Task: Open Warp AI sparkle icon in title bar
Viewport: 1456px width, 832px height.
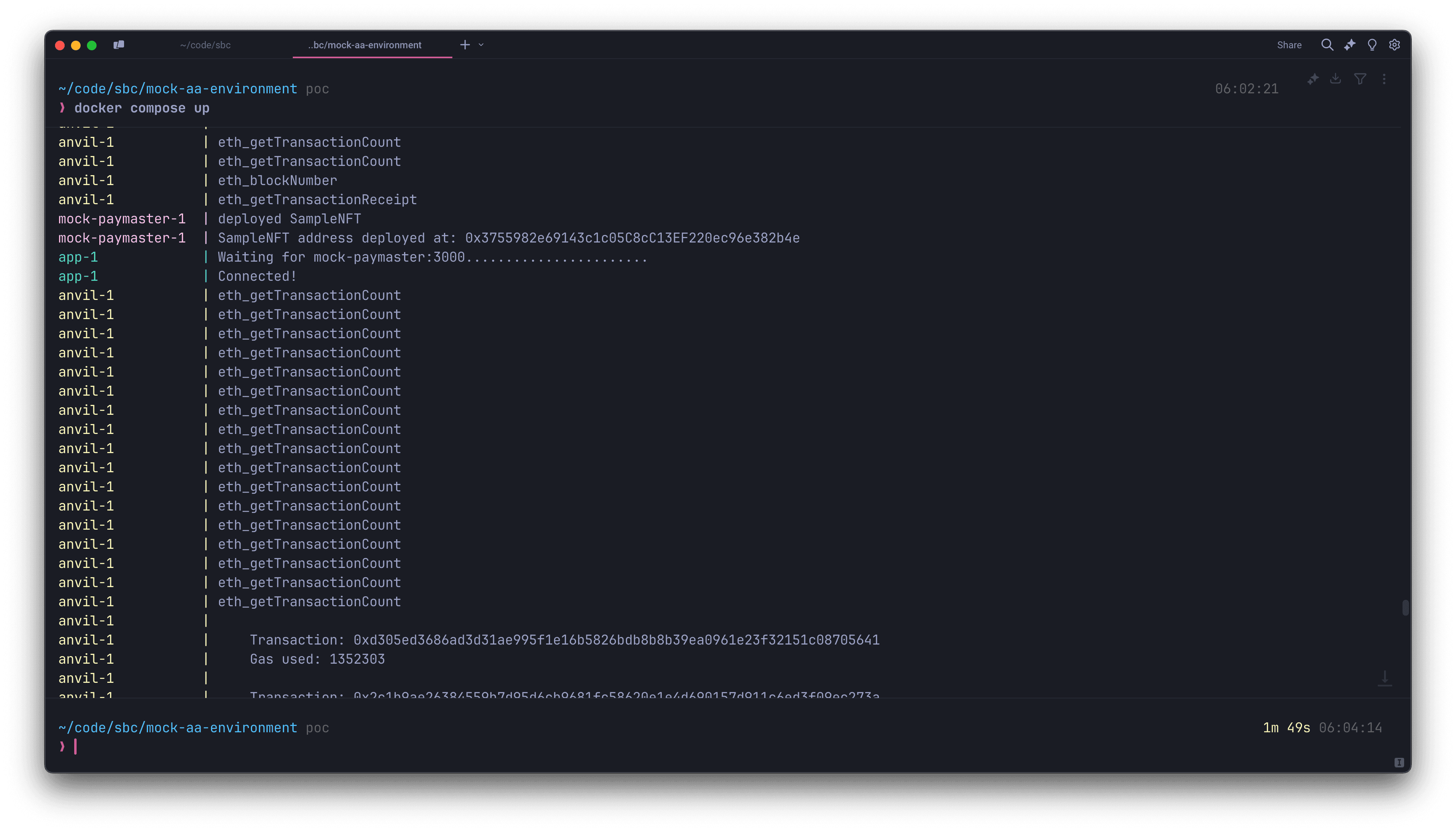Action: coord(1350,45)
